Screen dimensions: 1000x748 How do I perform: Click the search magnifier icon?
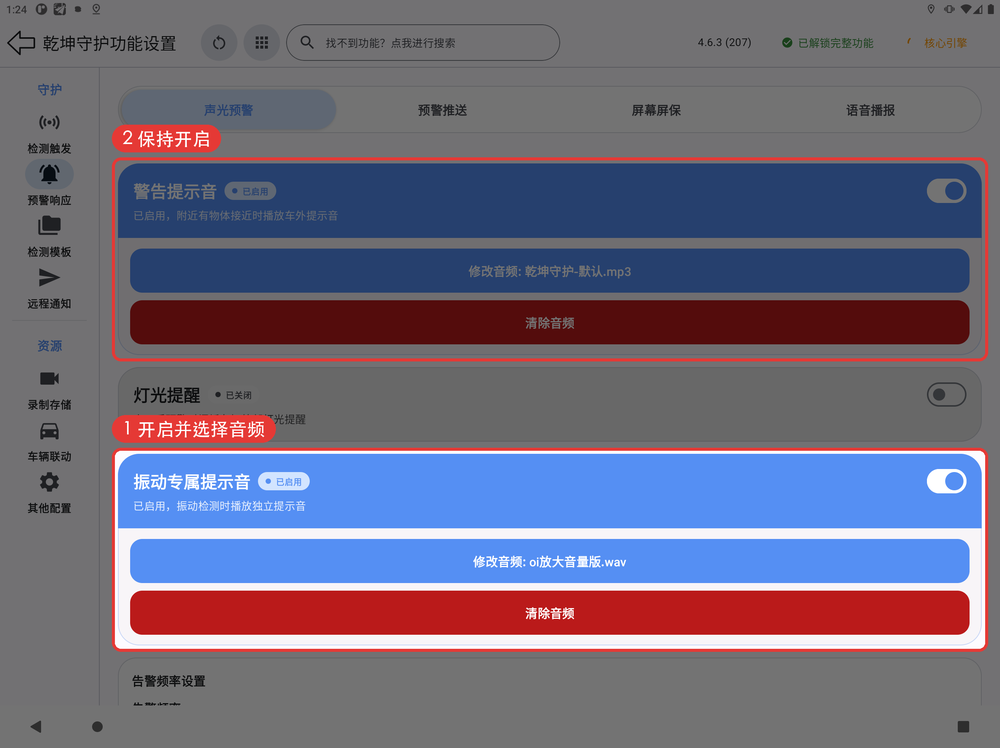tap(307, 42)
